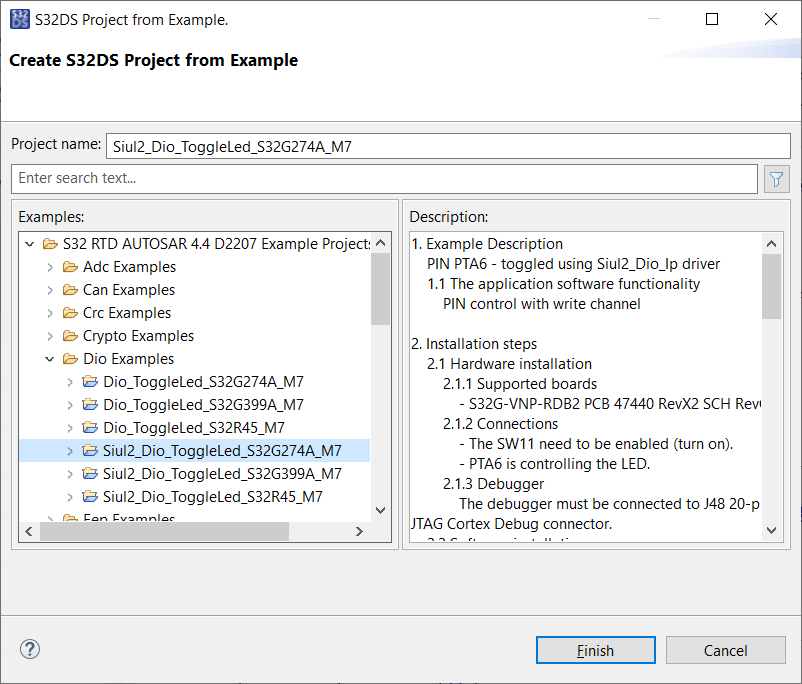This screenshot has width=802, height=684.
Task: Click the Finish button
Action: pyautogui.click(x=595, y=649)
